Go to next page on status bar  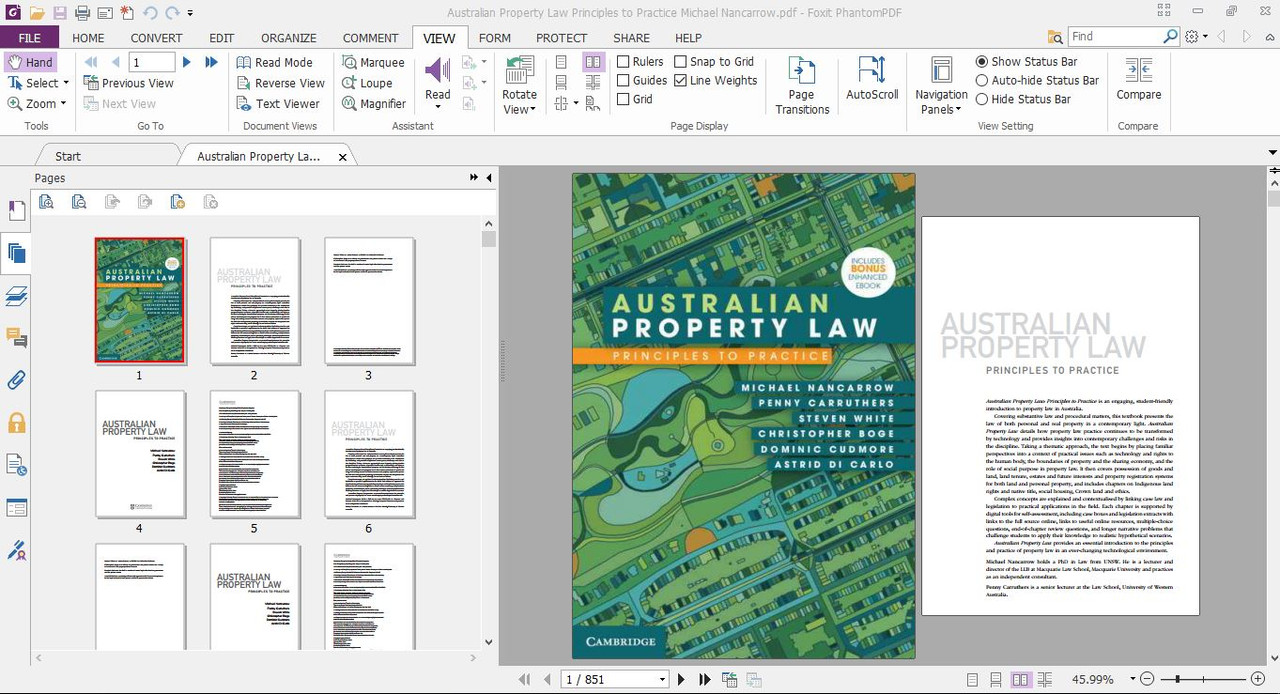[681, 679]
